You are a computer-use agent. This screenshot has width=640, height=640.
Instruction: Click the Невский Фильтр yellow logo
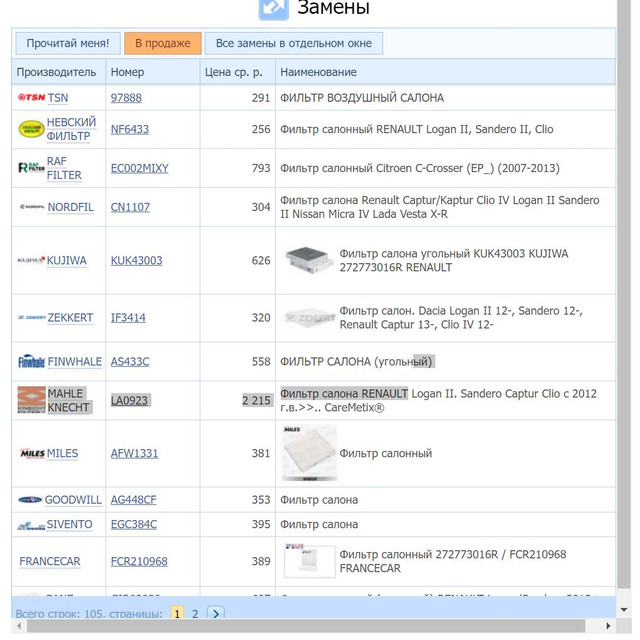click(x=31, y=129)
